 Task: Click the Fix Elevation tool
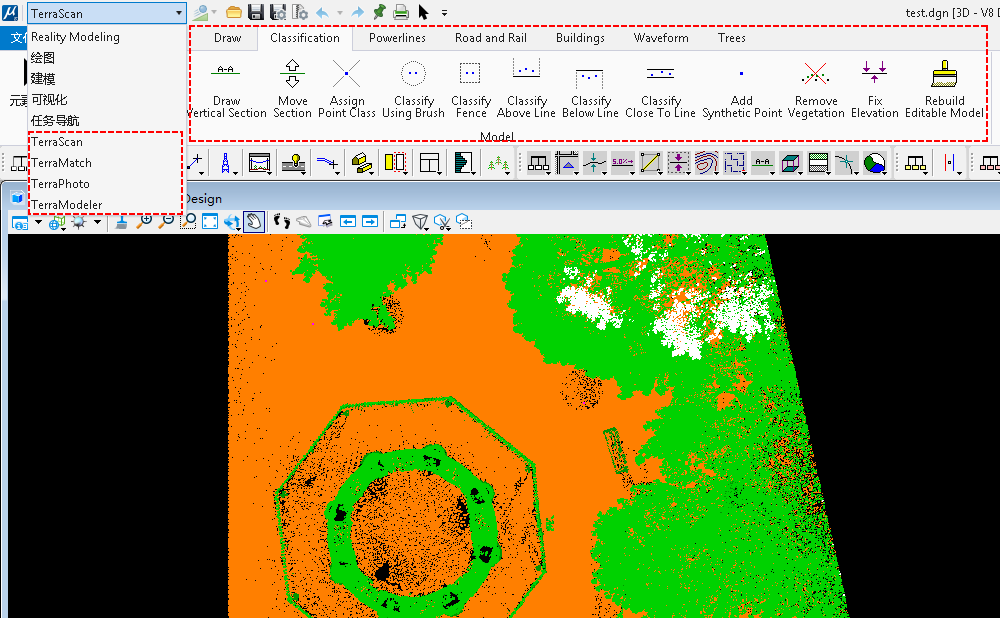click(875, 88)
